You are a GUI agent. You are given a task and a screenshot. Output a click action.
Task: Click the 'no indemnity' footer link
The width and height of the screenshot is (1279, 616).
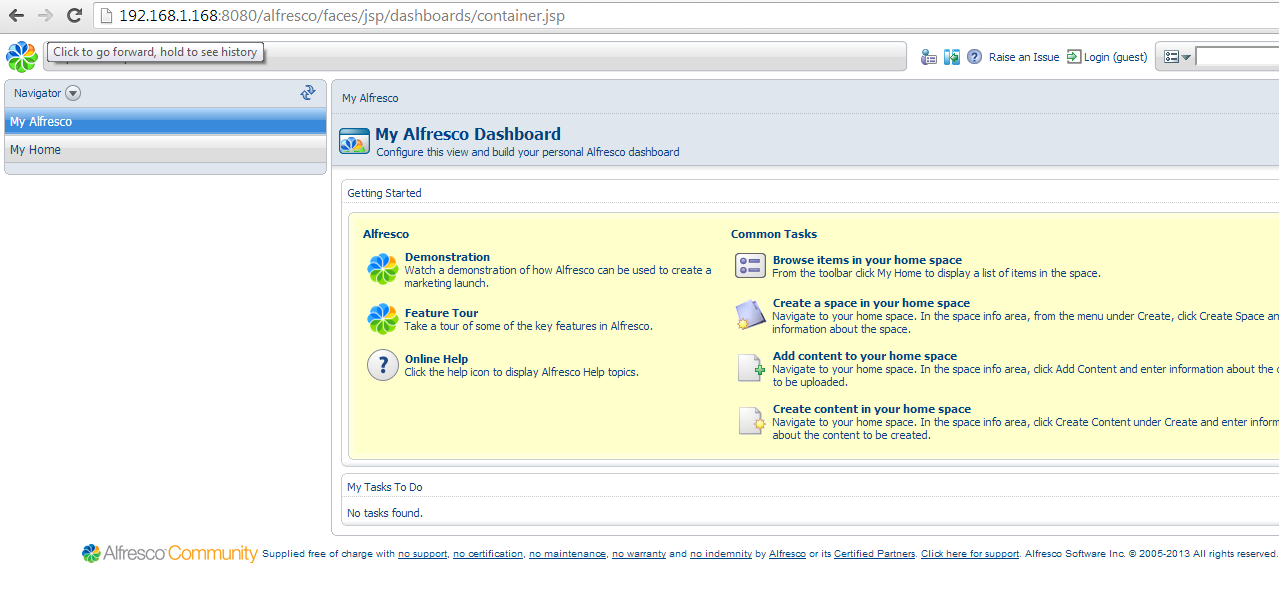(721, 554)
